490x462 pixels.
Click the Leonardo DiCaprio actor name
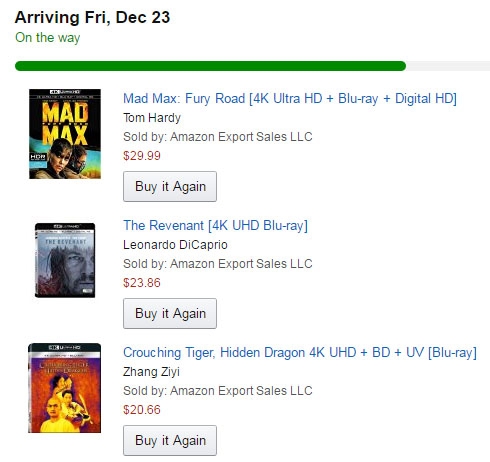[x=175, y=245]
